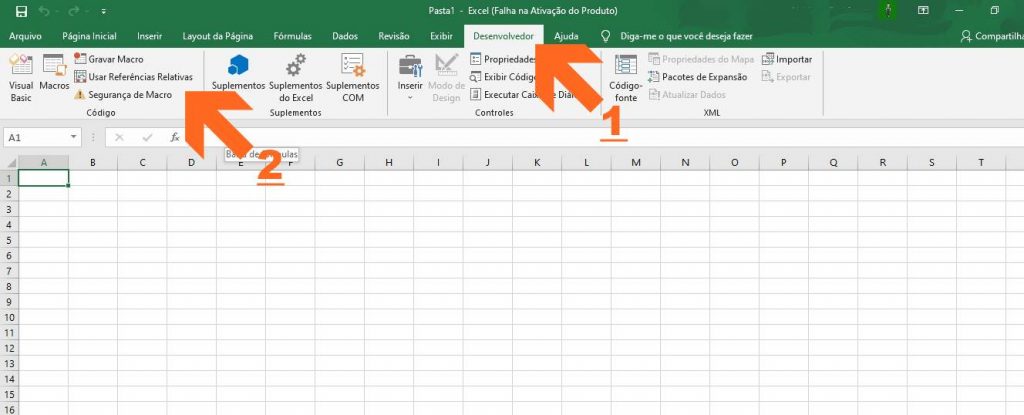Open the Código-fonte XML pane

pyautogui.click(x=626, y=78)
